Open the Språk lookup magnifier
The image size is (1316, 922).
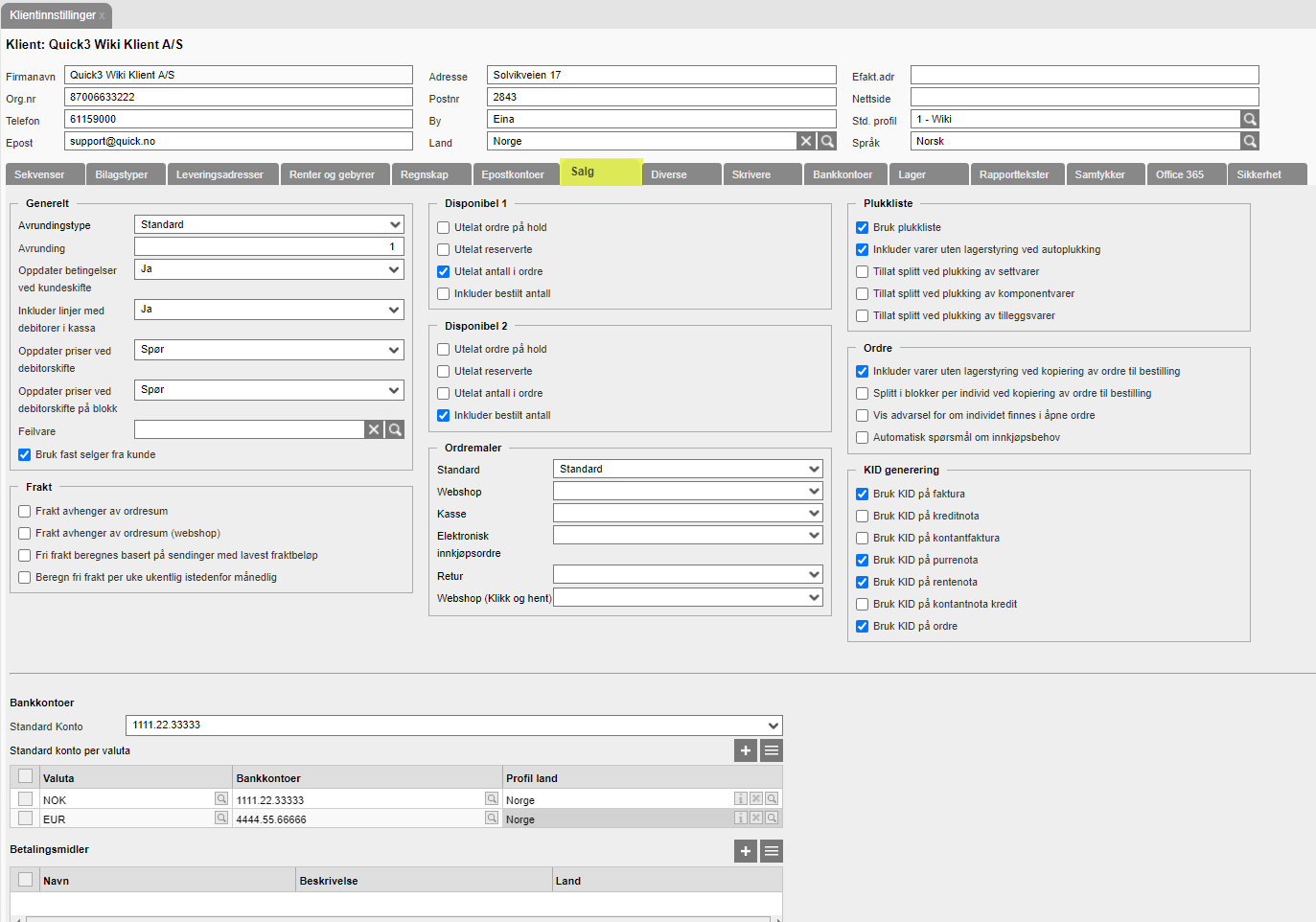[1250, 141]
